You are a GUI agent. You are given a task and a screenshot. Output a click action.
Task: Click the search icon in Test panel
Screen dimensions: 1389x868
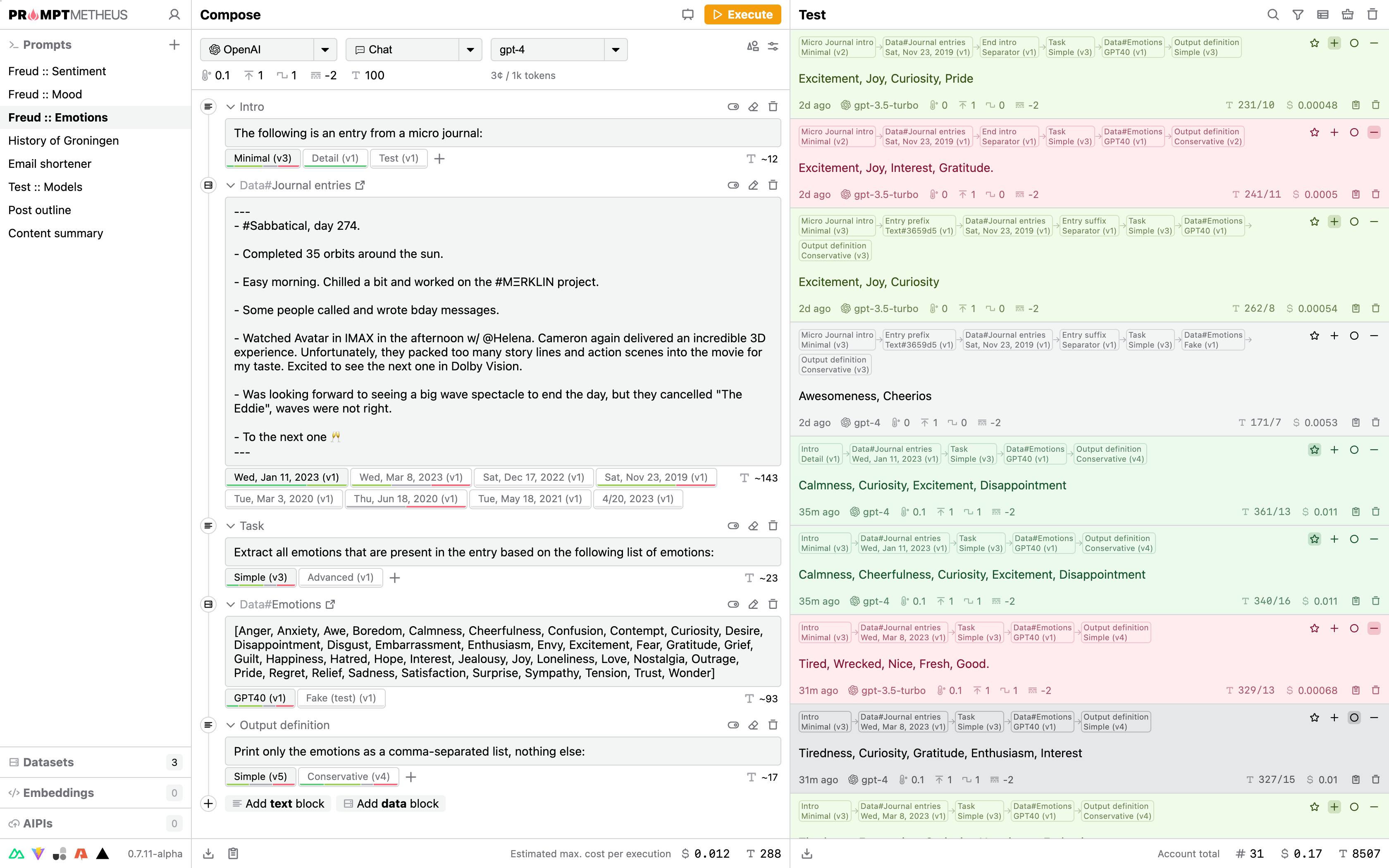click(x=1272, y=15)
